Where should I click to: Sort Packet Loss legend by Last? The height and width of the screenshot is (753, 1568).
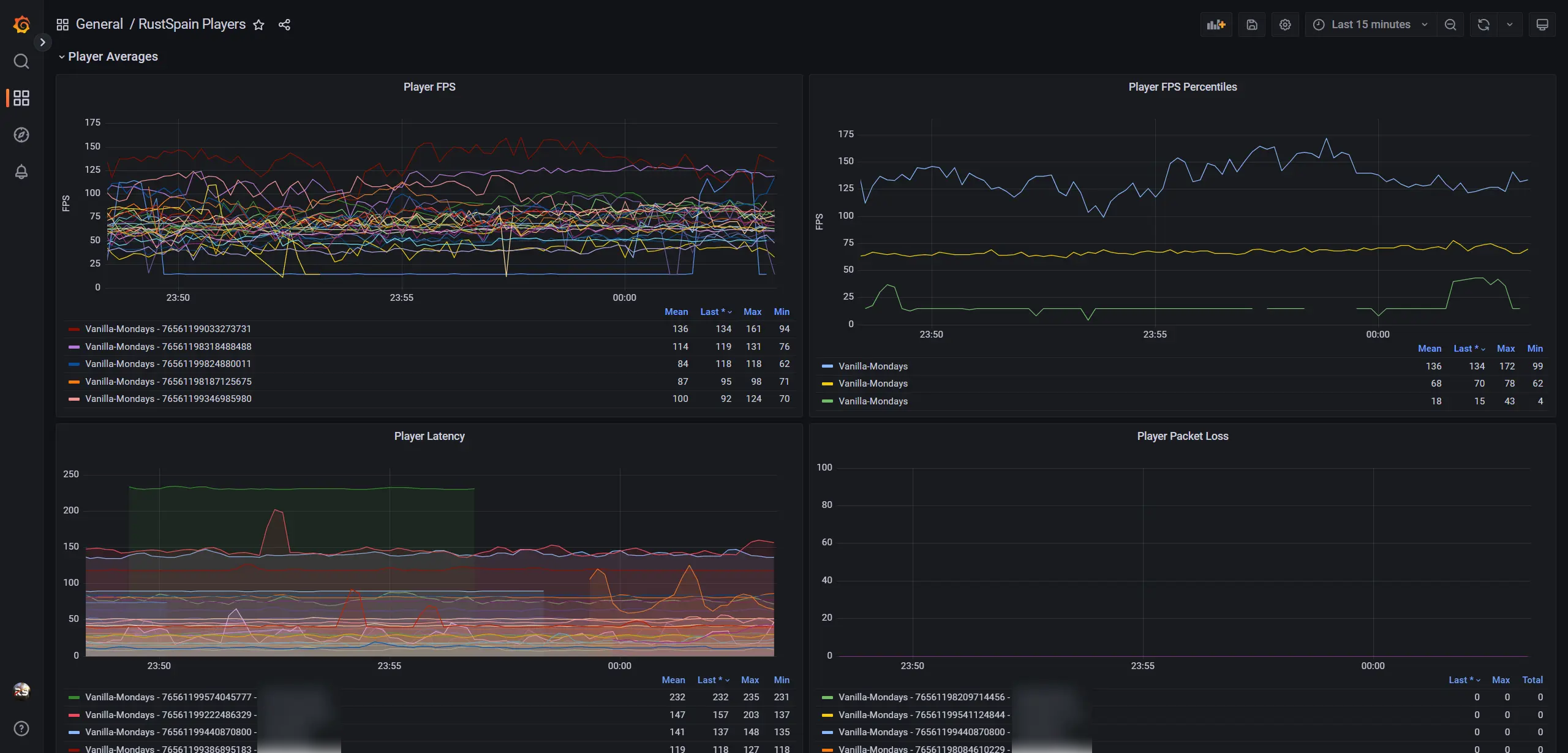tap(1464, 680)
